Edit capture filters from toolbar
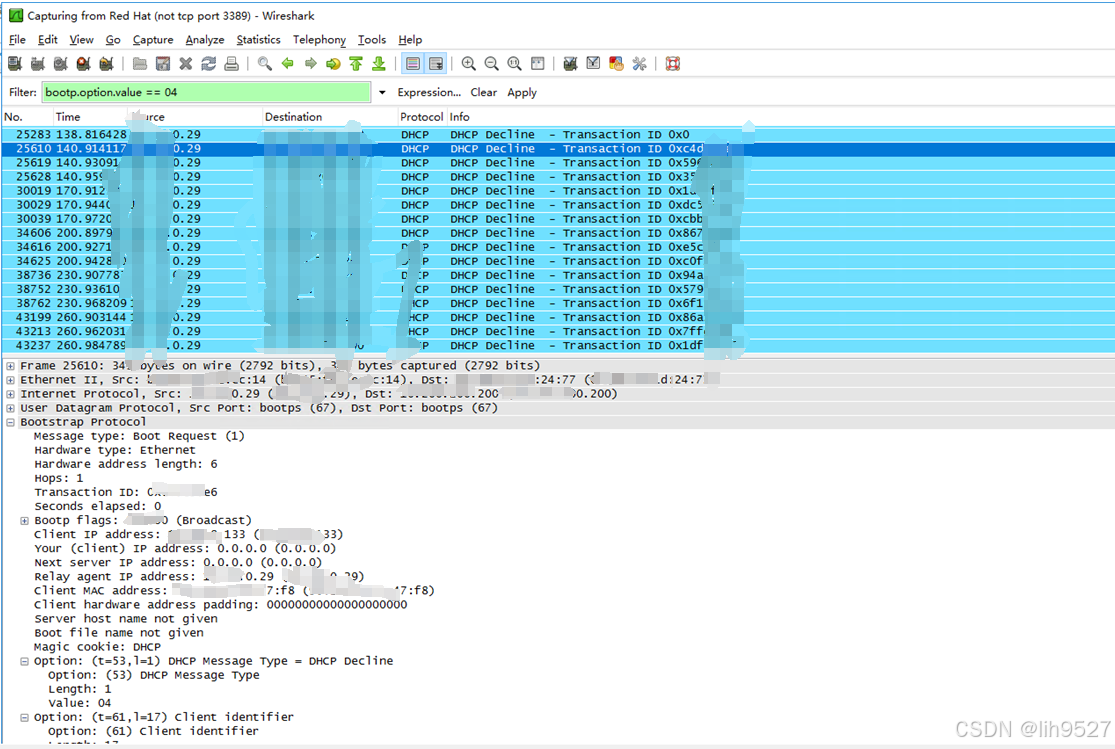This screenshot has width=1115, height=749. point(570,64)
